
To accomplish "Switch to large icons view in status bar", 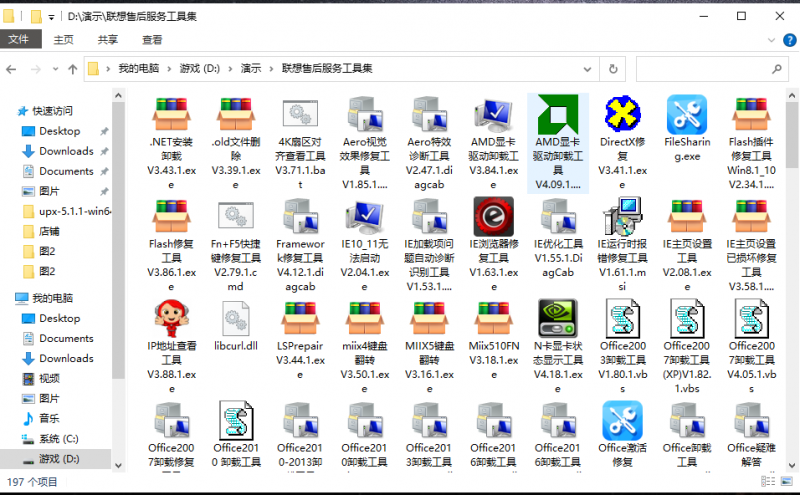I will [x=786, y=481].
